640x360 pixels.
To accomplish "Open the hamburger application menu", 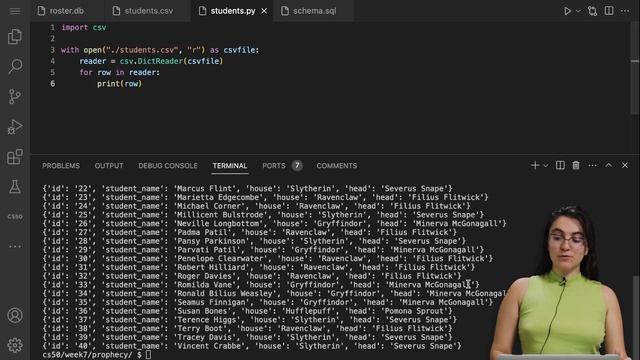I will pyautogui.click(x=15, y=11).
